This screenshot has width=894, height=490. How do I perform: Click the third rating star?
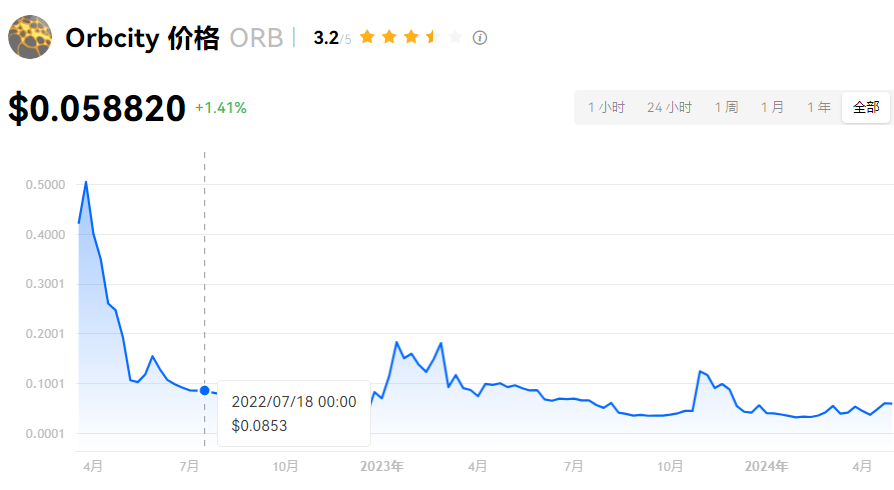pos(411,37)
